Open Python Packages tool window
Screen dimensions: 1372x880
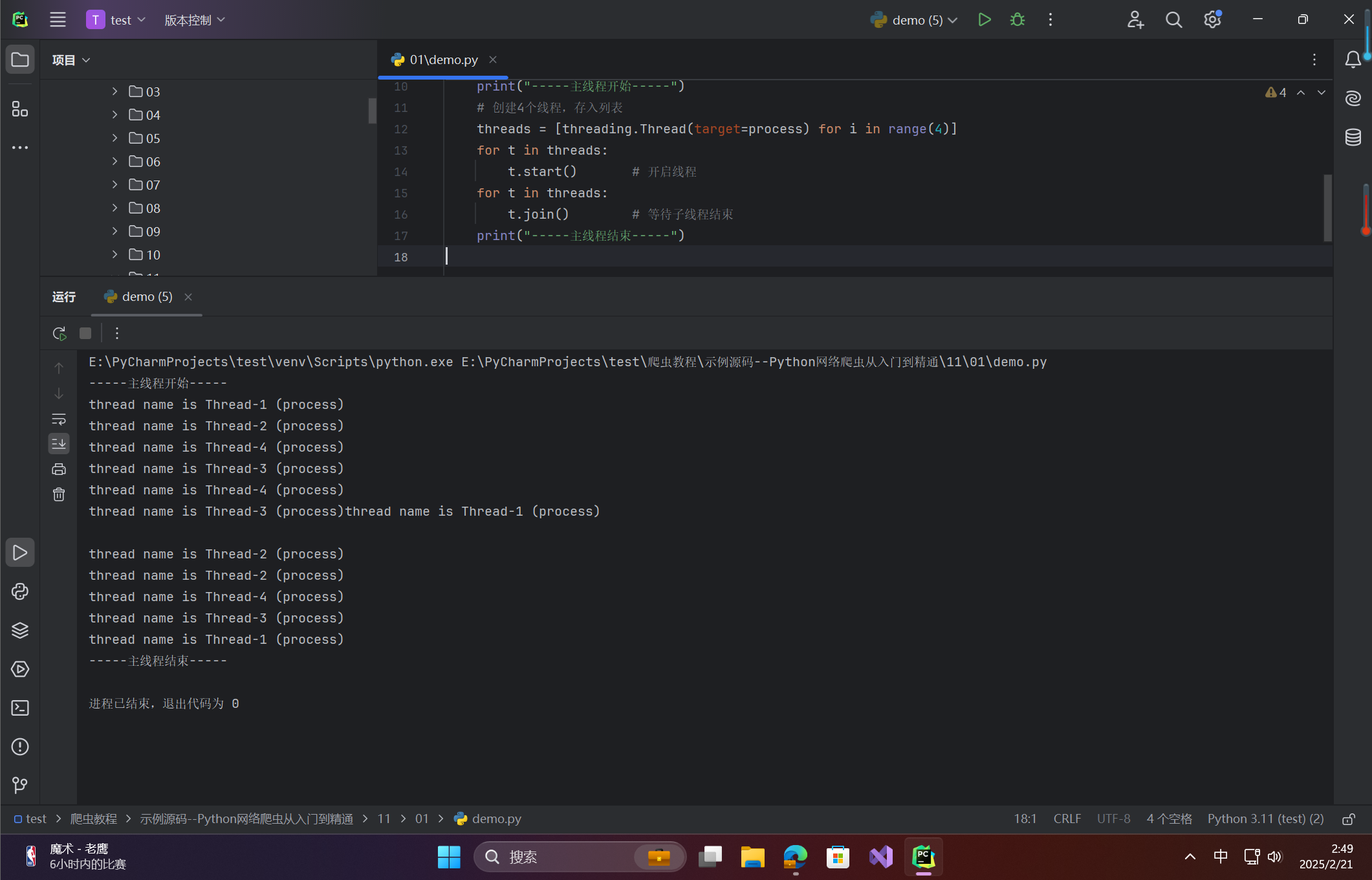pyautogui.click(x=20, y=630)
